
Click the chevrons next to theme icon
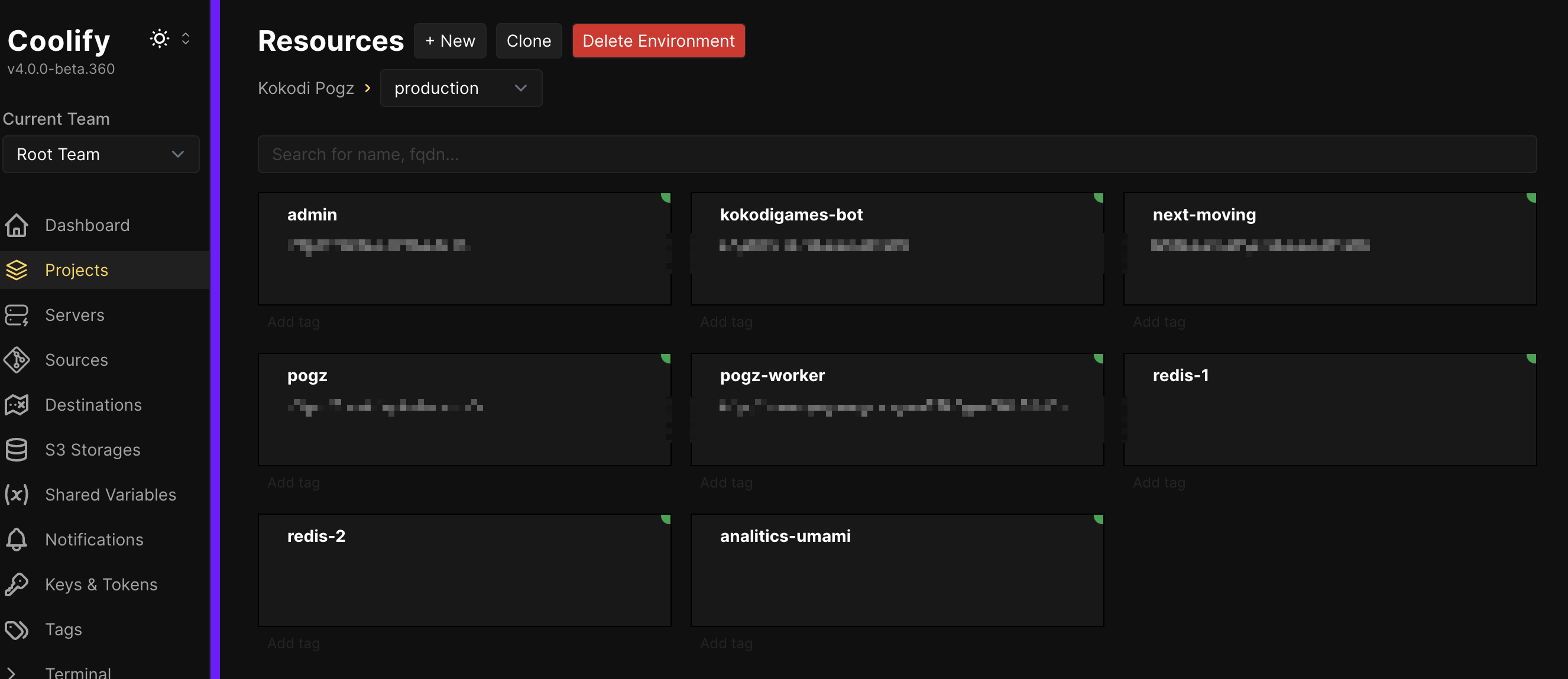[x=186, y=39]
